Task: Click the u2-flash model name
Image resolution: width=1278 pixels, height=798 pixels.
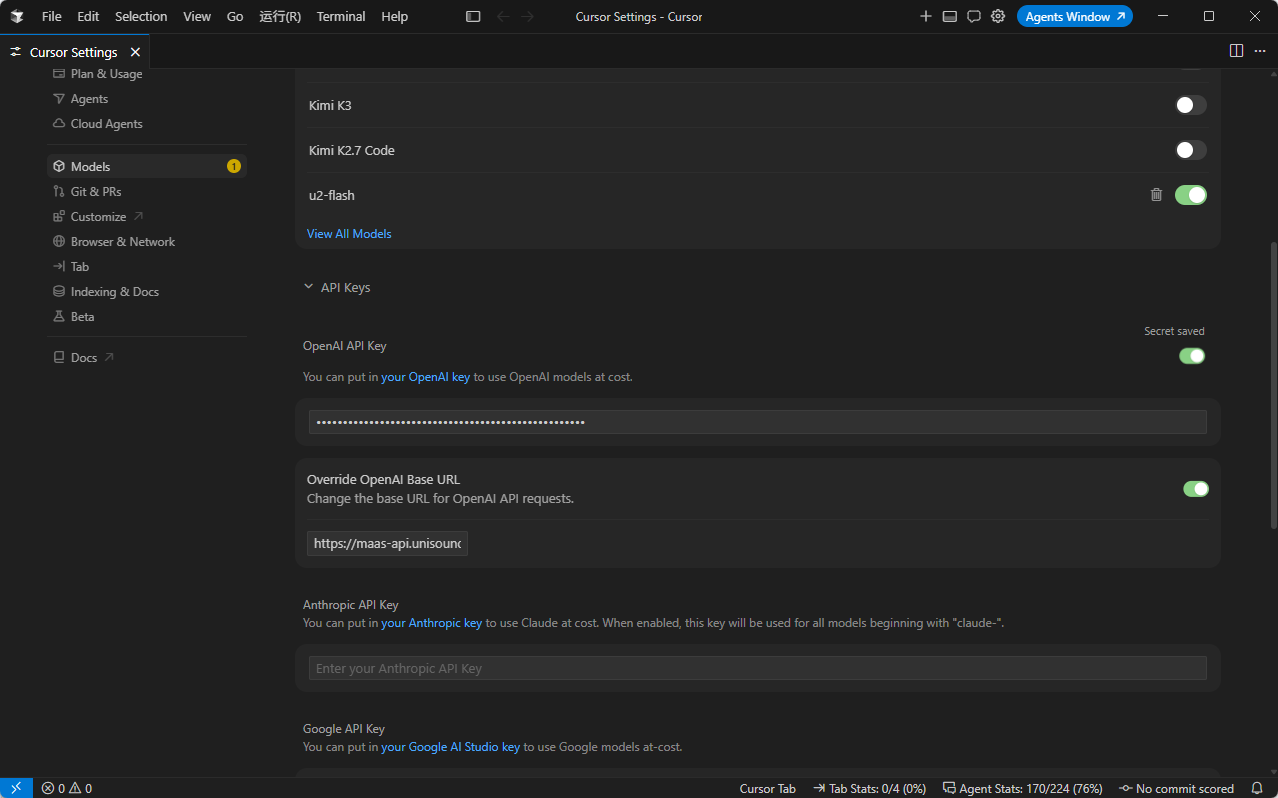Action: pyautogui.click(x=332, y=195)
